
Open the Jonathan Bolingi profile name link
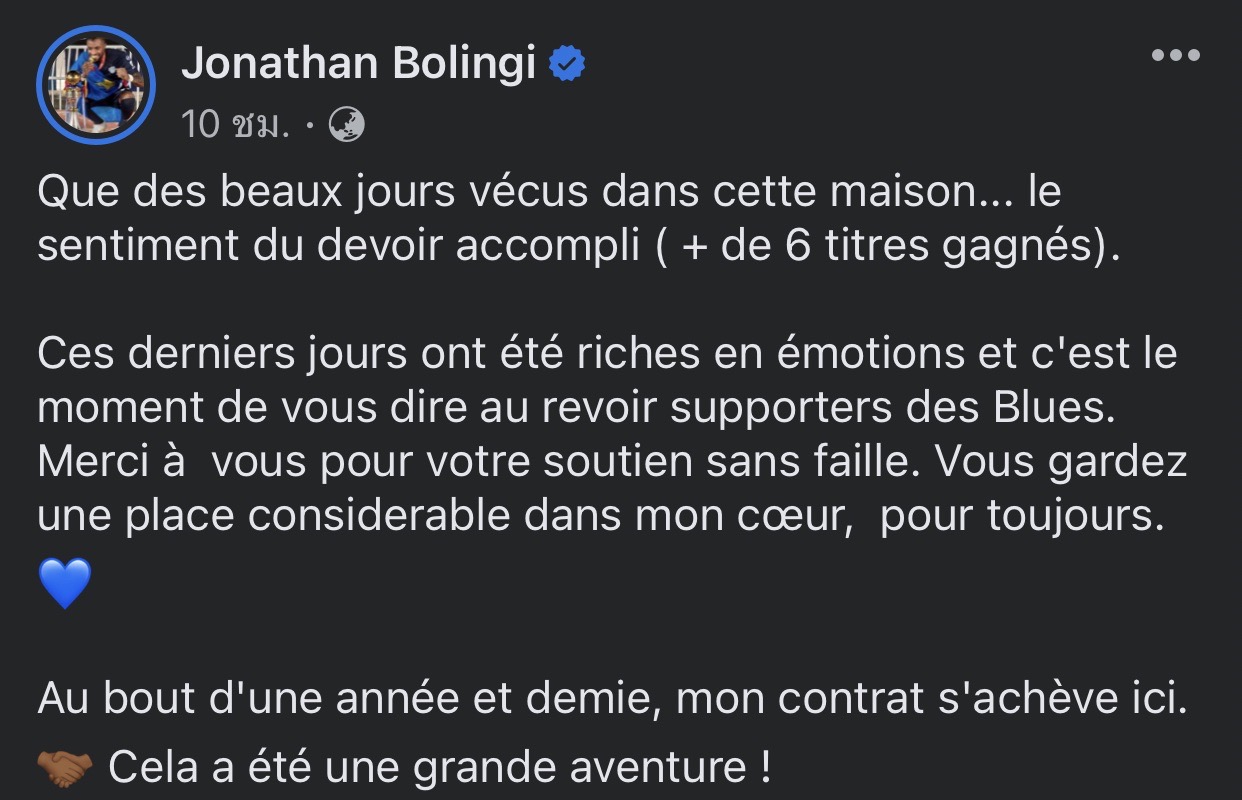pos(358,65)
